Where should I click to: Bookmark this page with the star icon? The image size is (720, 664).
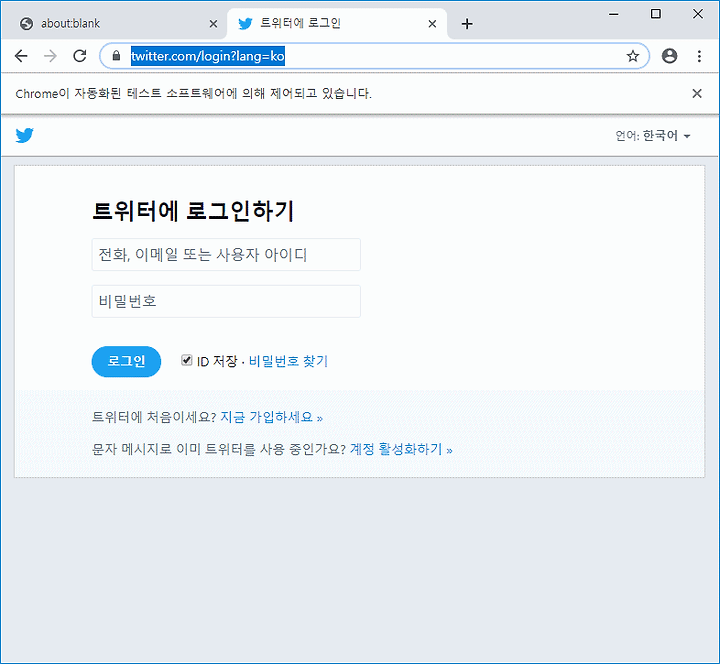pyautogui.click(x=633, y=56)
